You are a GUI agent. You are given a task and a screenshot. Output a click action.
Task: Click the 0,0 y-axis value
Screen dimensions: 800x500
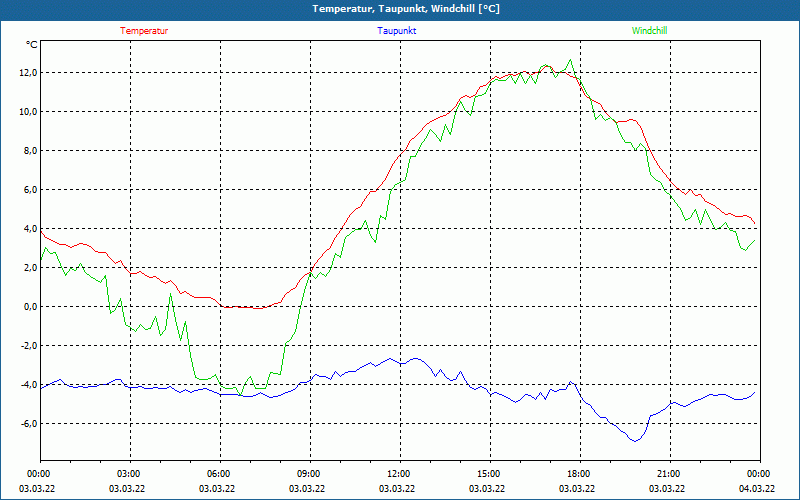(30, 307)
